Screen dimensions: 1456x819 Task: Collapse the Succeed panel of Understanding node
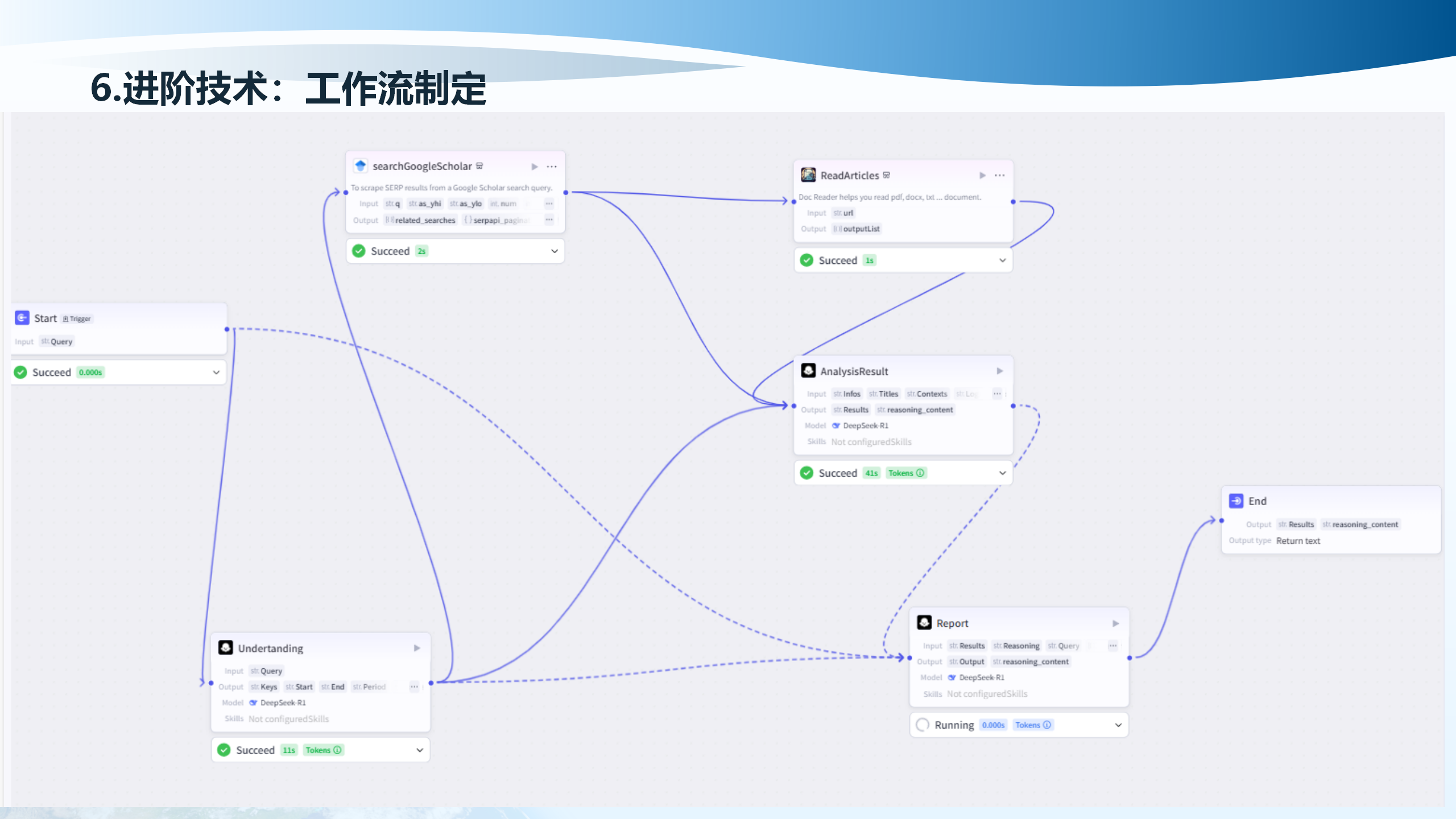tap(419, 750)
